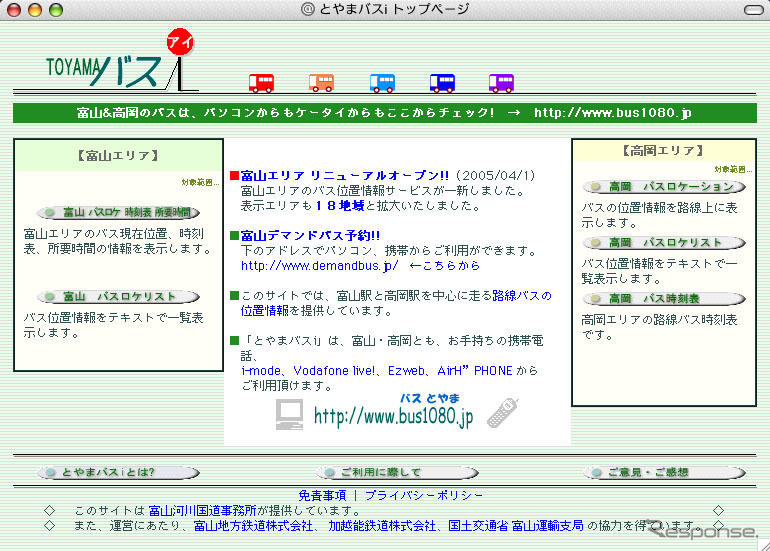This screenshot has height=551, width=770.
Task: Open the 富山デマンドバス予約!! link
Action: [x=311, y=236]
